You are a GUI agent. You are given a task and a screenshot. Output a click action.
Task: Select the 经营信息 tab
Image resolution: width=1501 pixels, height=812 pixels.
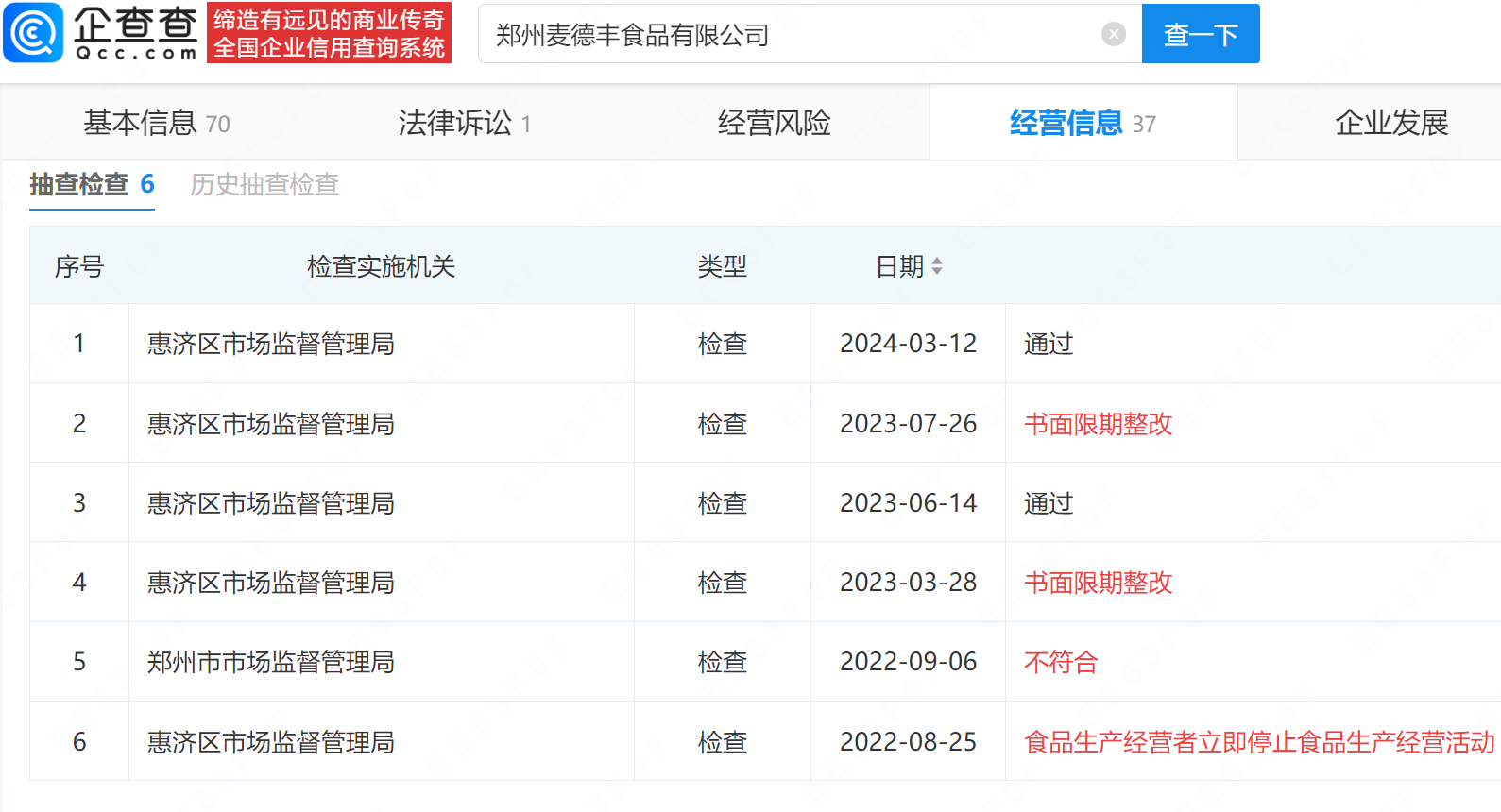(x=1083, y=123)
